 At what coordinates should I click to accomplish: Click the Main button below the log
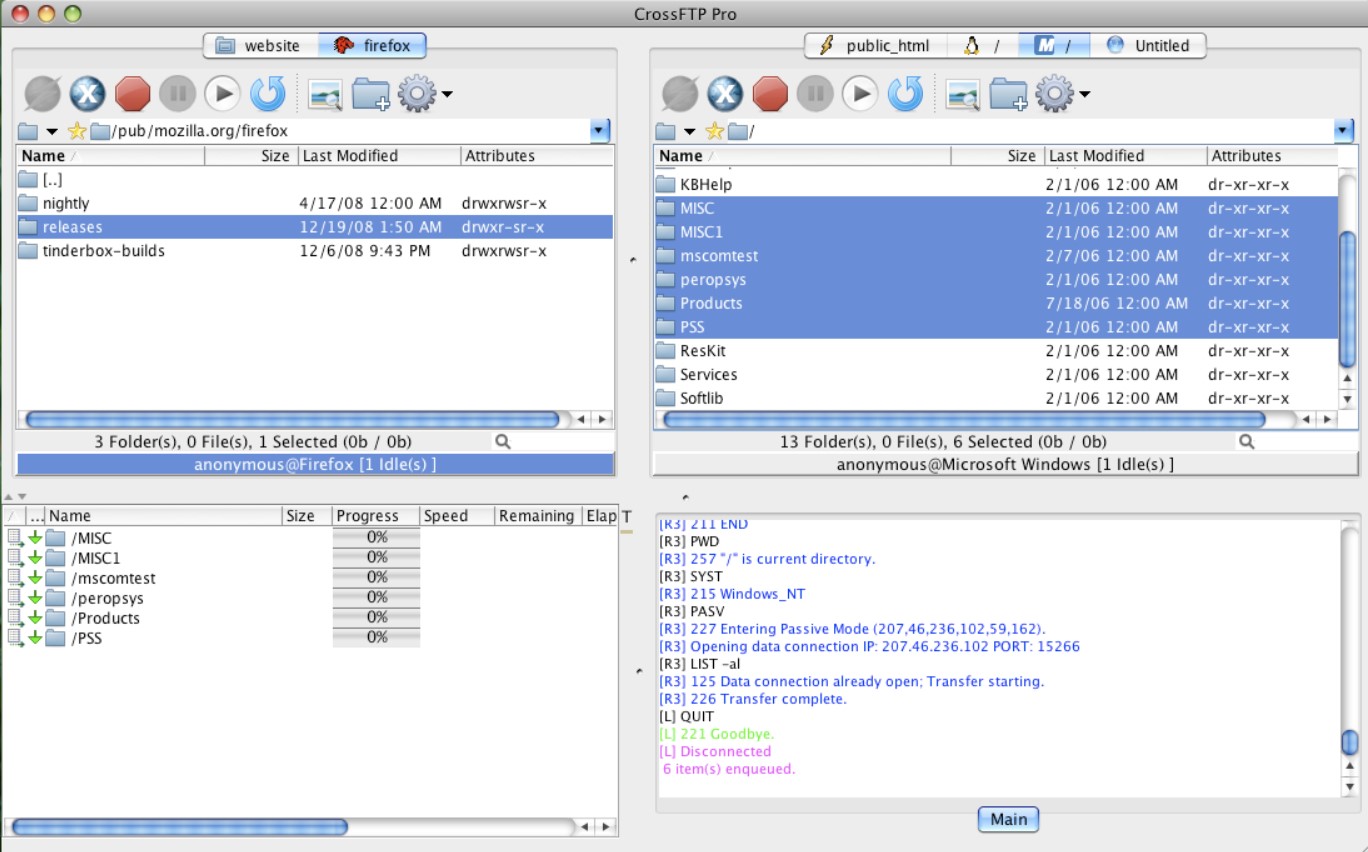point(1008,819)
